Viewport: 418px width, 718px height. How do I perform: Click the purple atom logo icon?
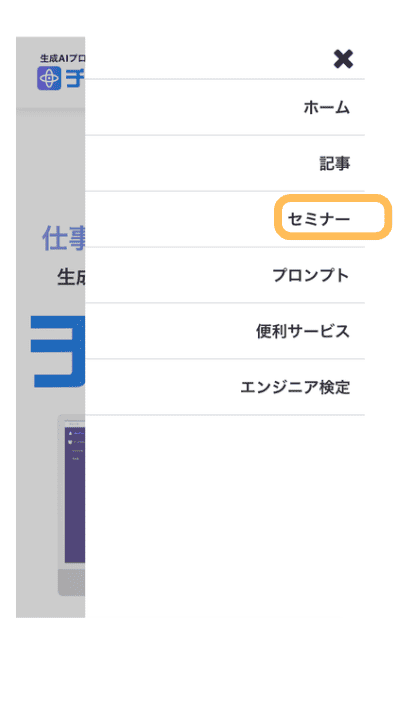pyautogui.click(x=49, y=78)
